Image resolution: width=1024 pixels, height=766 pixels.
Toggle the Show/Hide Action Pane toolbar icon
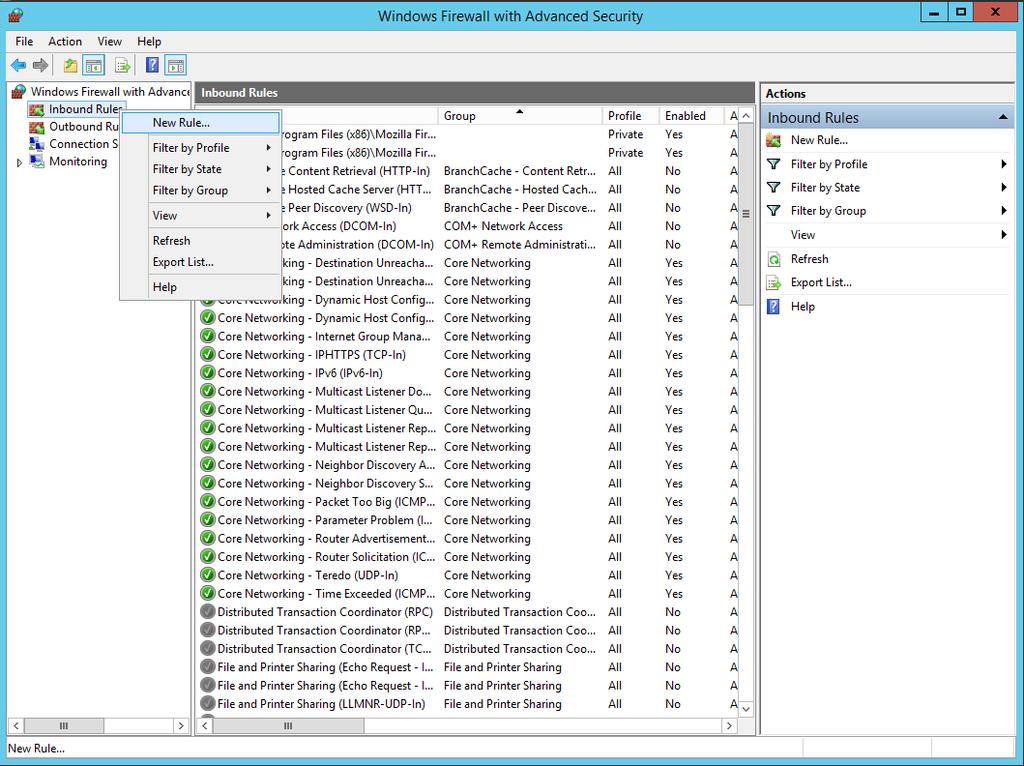click(x=176, y=65)
